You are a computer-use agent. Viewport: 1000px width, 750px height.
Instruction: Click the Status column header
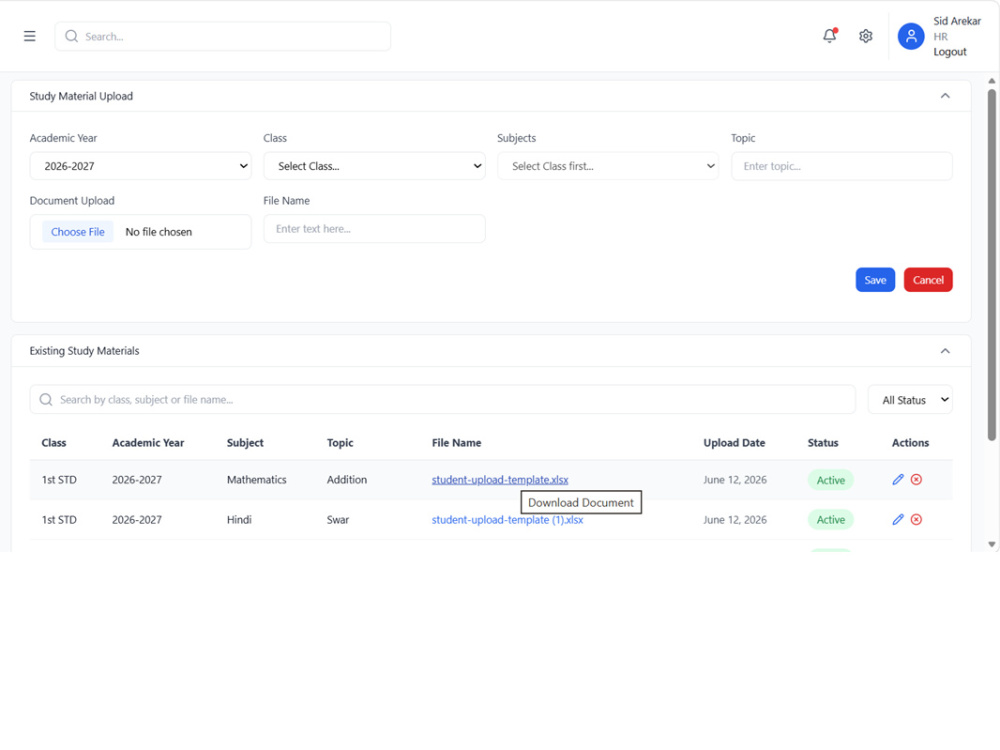[823, 443]
